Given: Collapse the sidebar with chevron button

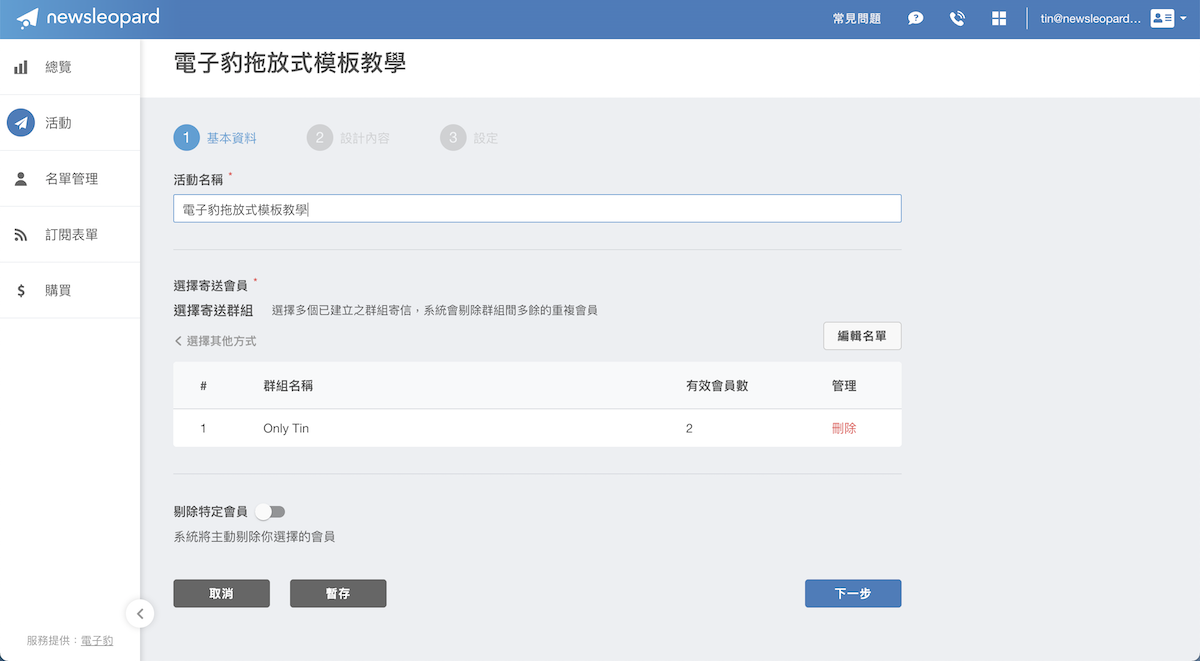Looking at the screenshot, I should 140,613.
